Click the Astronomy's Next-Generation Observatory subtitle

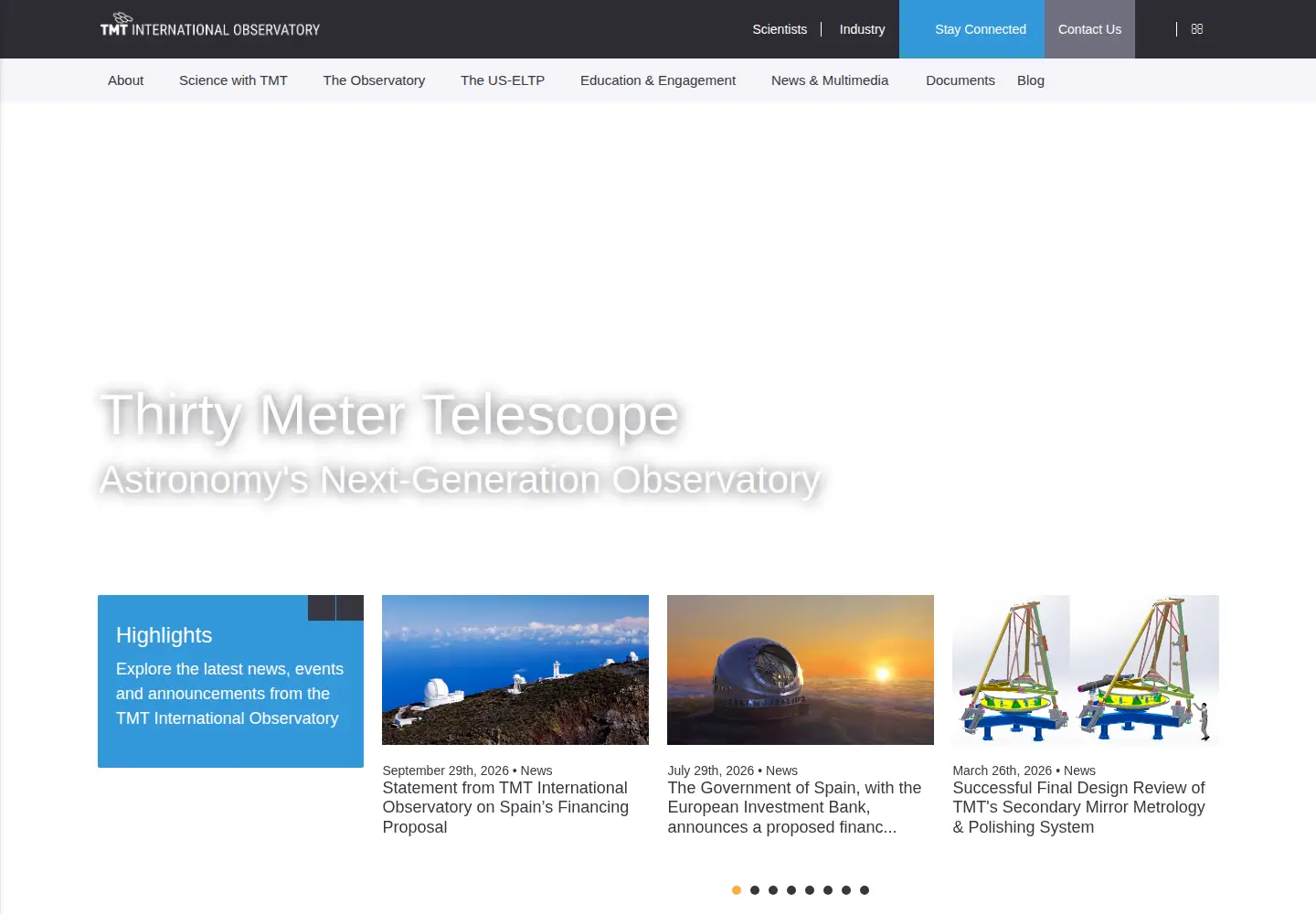click(460, 480)
